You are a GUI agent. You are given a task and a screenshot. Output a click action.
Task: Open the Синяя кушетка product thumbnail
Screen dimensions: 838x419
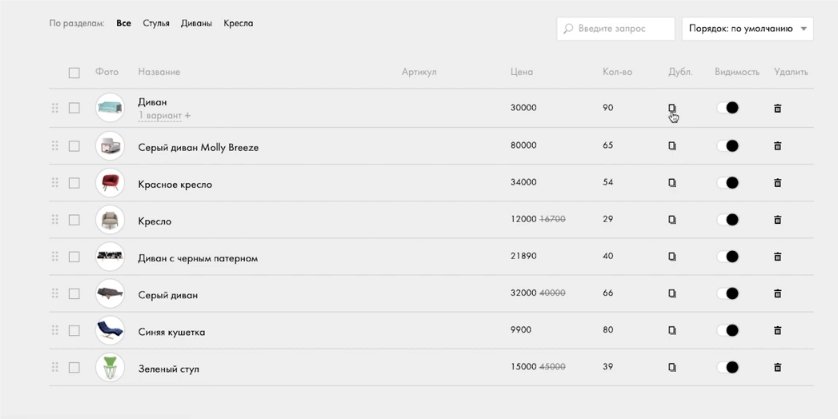pos(110,331)
